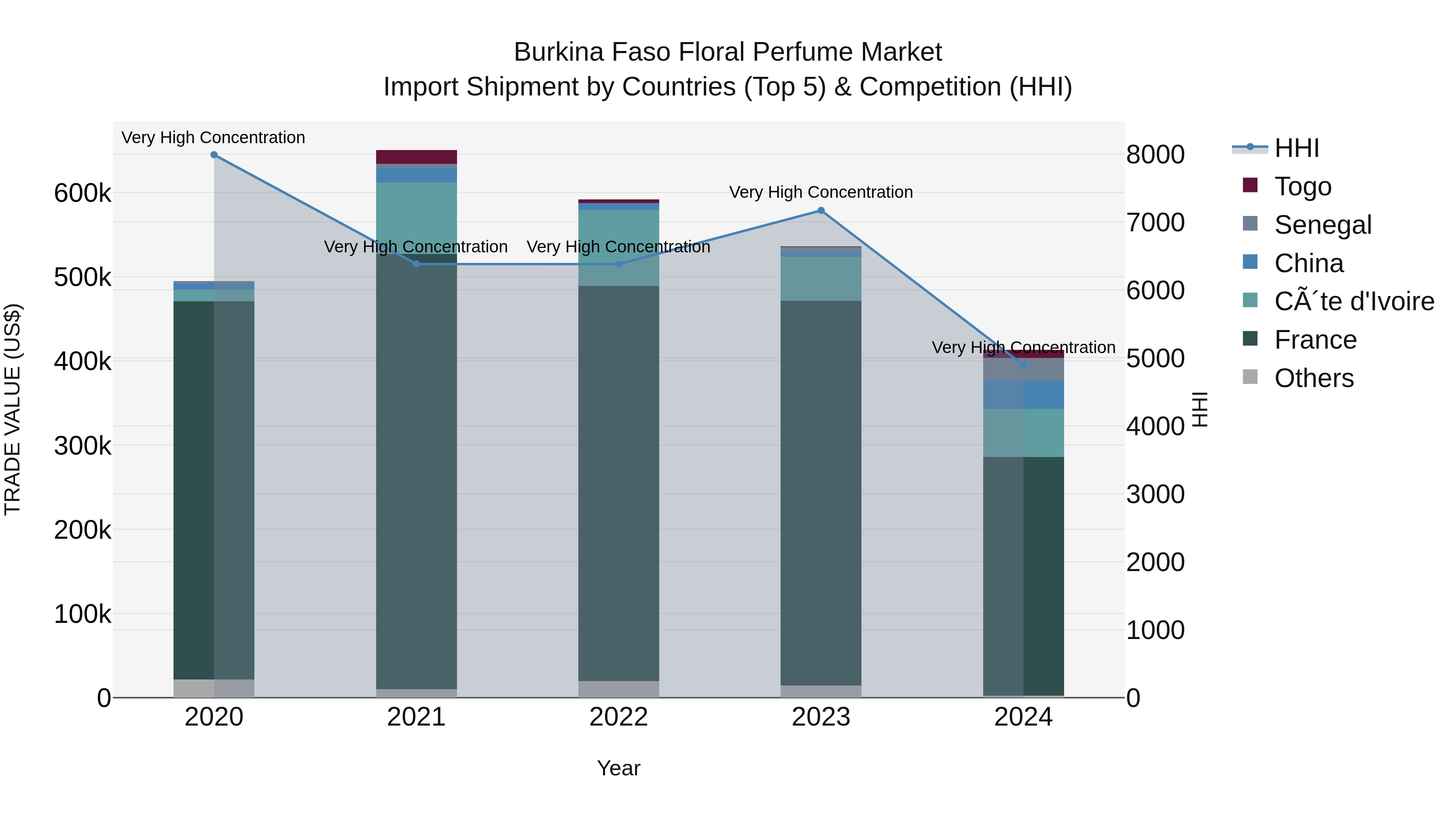
Task: Click the 2024 x-axis label
Action: coord(1024,717)
